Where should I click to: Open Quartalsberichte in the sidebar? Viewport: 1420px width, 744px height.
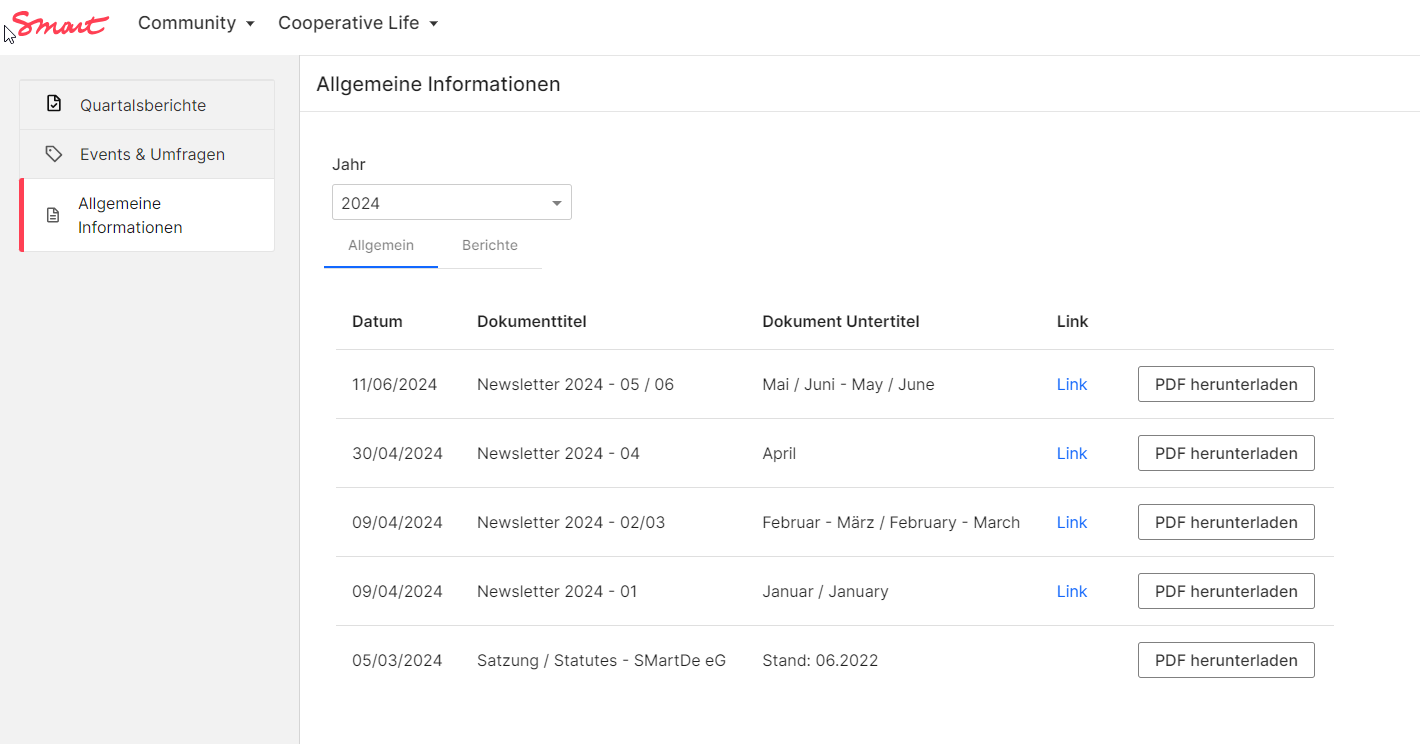147,105
